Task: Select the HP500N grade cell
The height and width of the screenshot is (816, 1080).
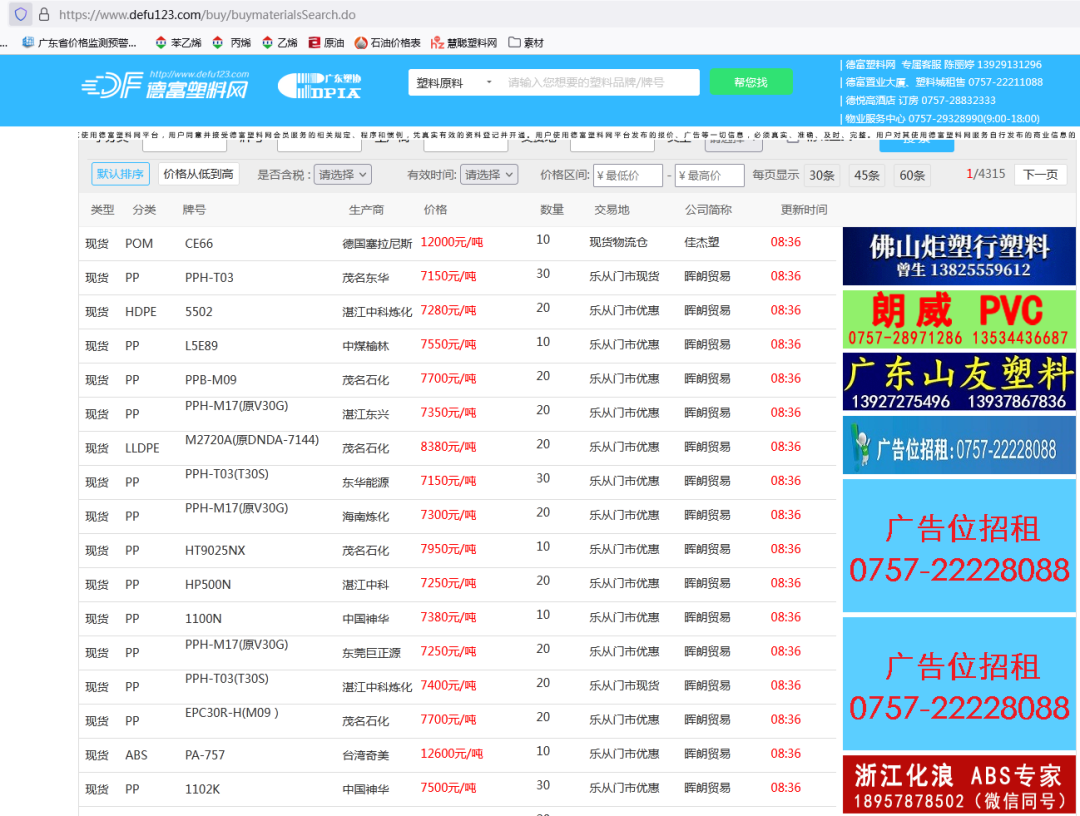Action: (x=208, y=585)
